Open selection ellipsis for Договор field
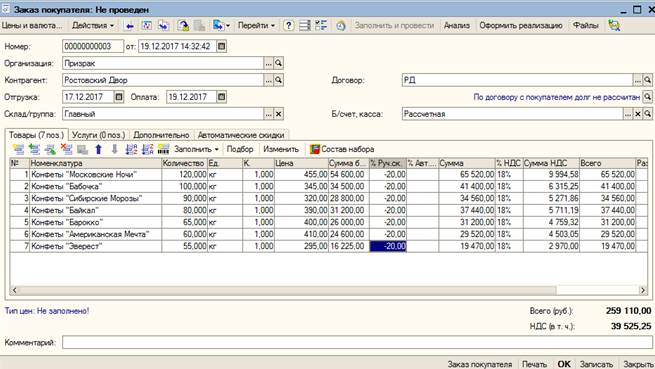The width and height of the screenshot is (655, 369). (637, 80)
